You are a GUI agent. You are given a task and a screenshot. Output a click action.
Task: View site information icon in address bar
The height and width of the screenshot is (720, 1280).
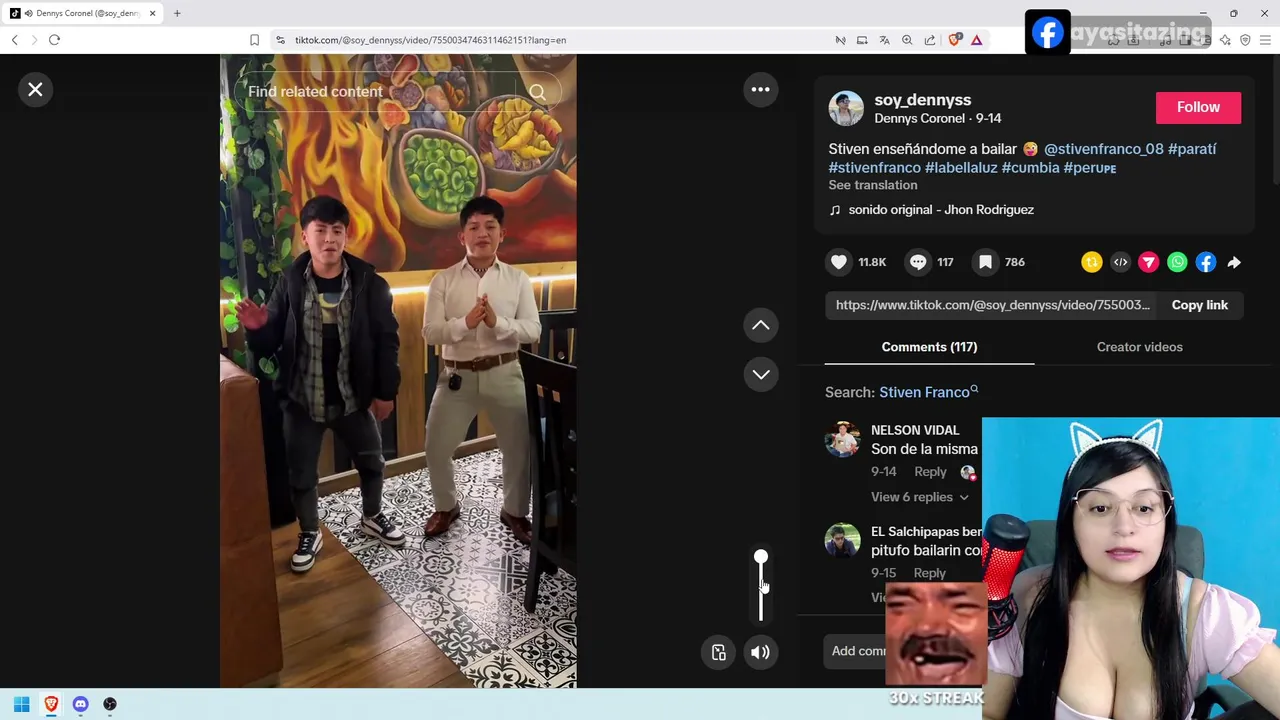(280, 40)
